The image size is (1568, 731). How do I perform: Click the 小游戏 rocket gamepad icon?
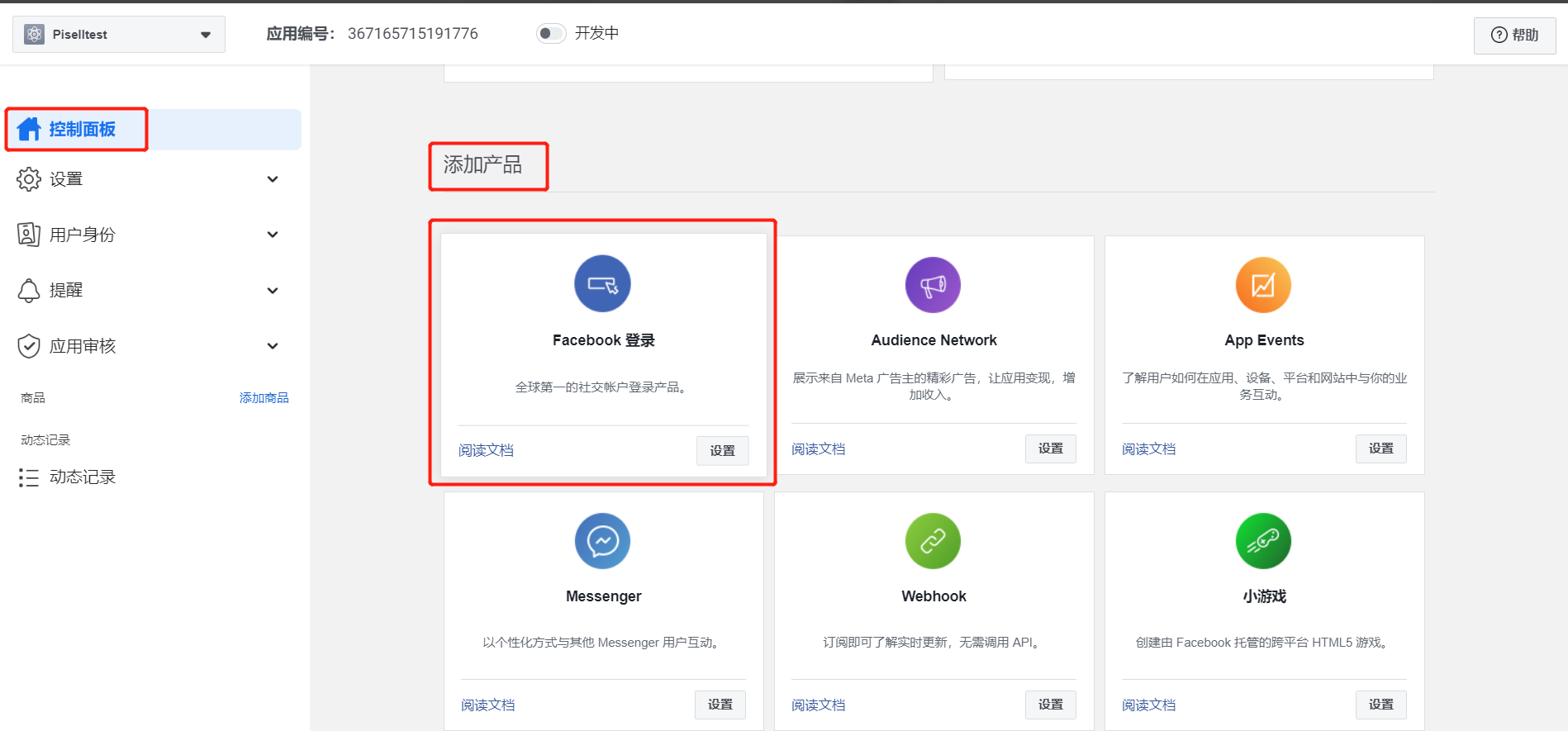coord(1263,541)
